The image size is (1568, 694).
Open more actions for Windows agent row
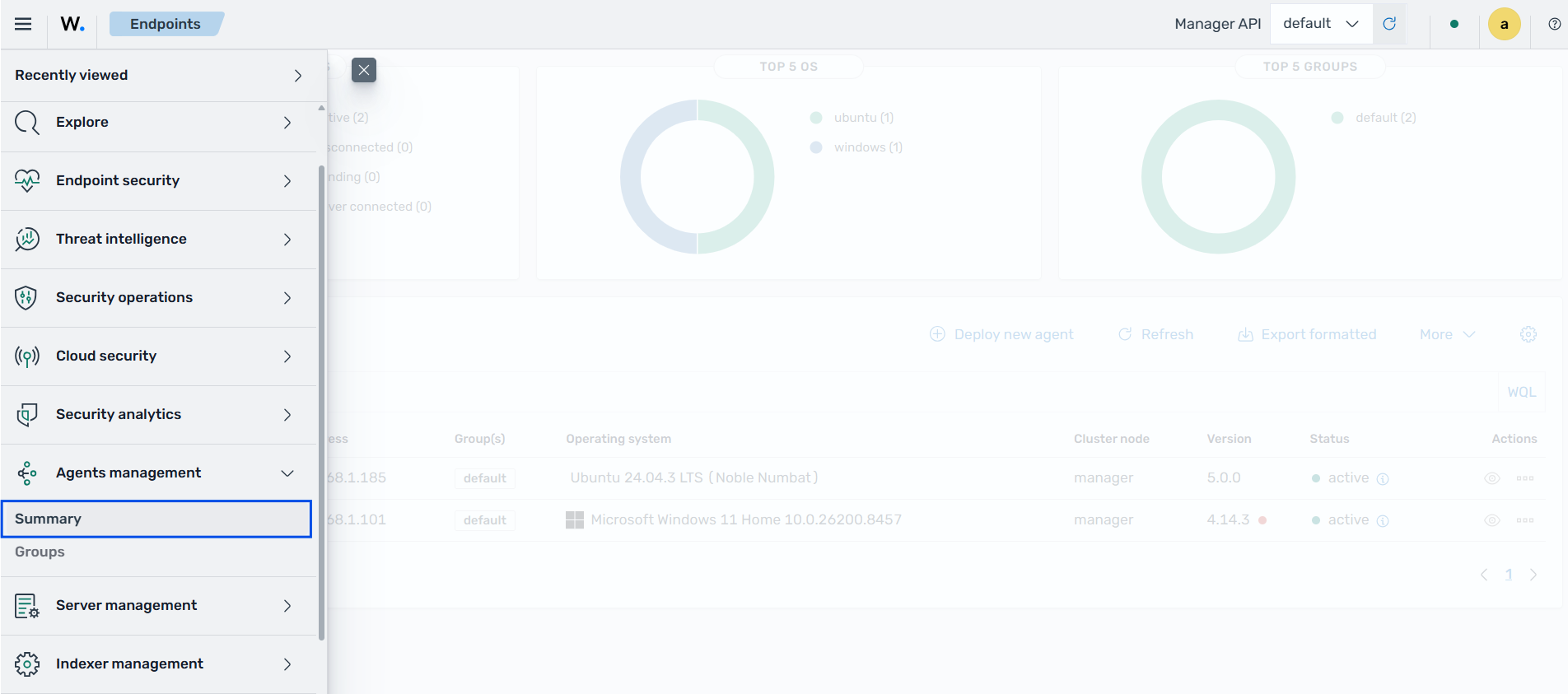1525,520
